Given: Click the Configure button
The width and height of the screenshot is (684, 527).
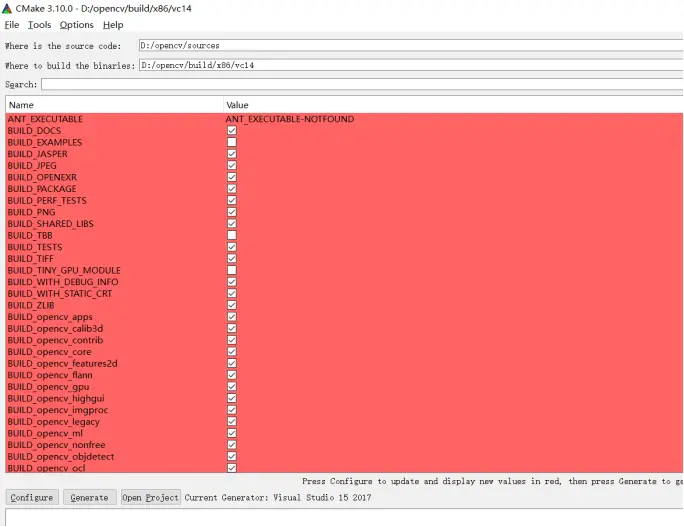Looking at the screenshot, I should tap(32, 497).
